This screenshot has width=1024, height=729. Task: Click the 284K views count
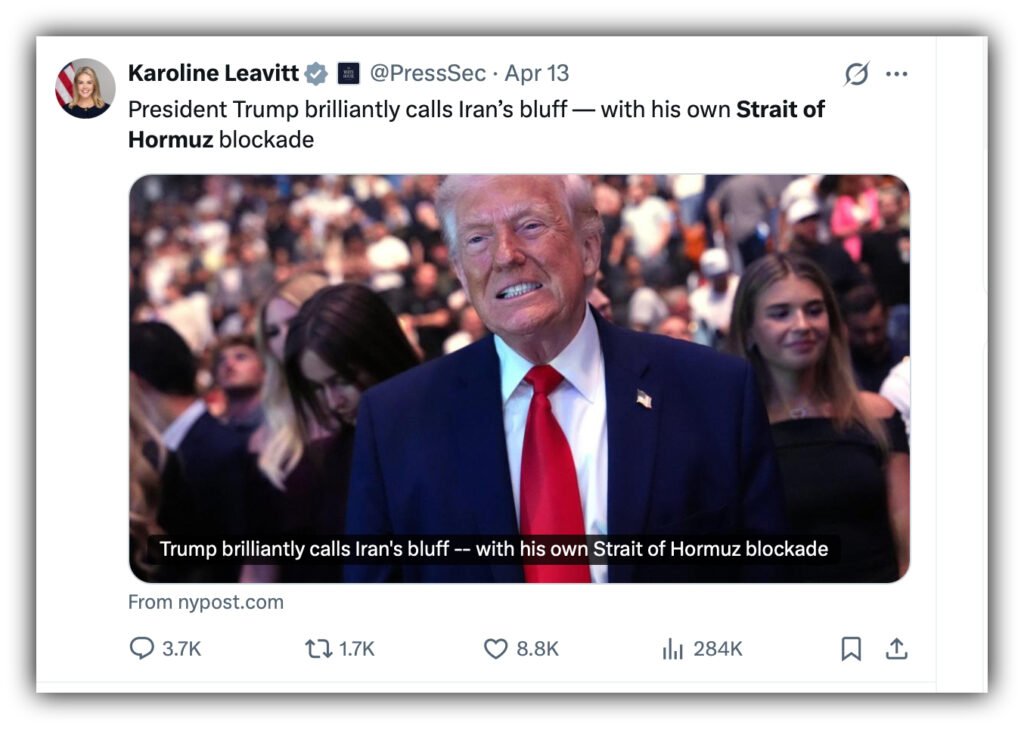[717, 649]
